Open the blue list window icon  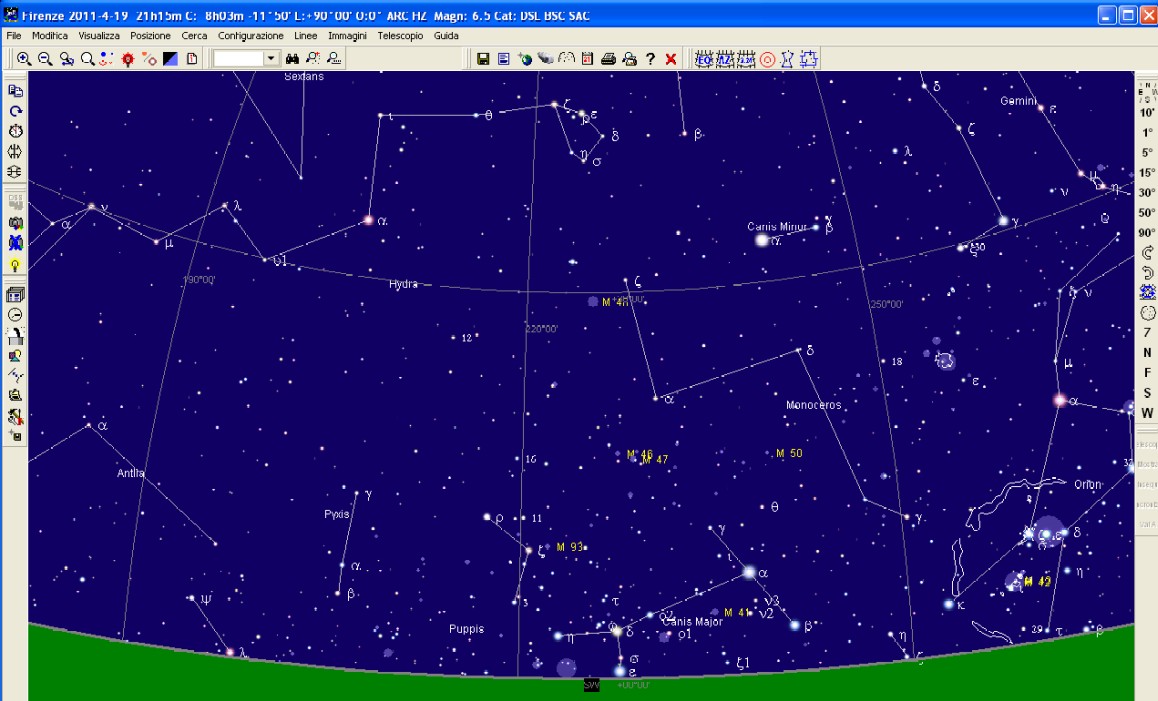(x=504, y=58)
